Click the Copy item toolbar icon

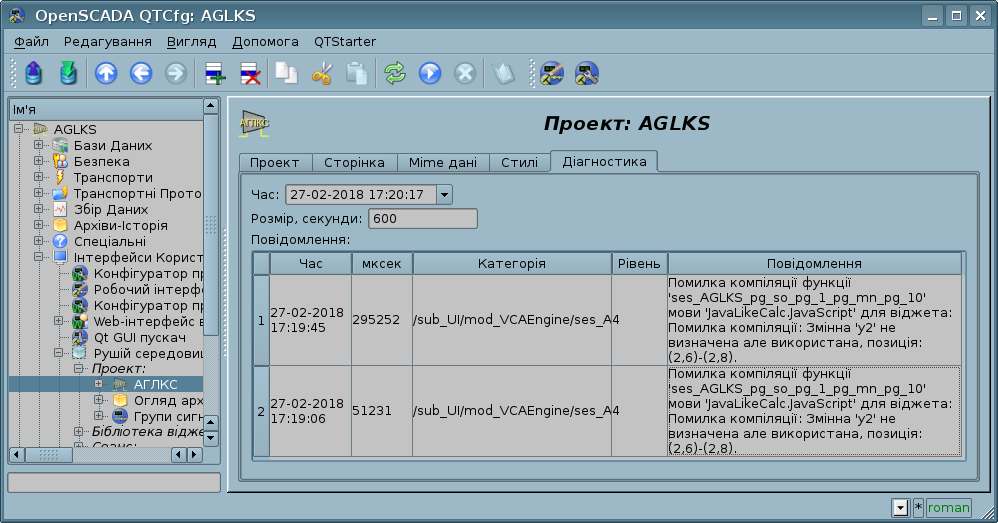click(x=286, y=73)
